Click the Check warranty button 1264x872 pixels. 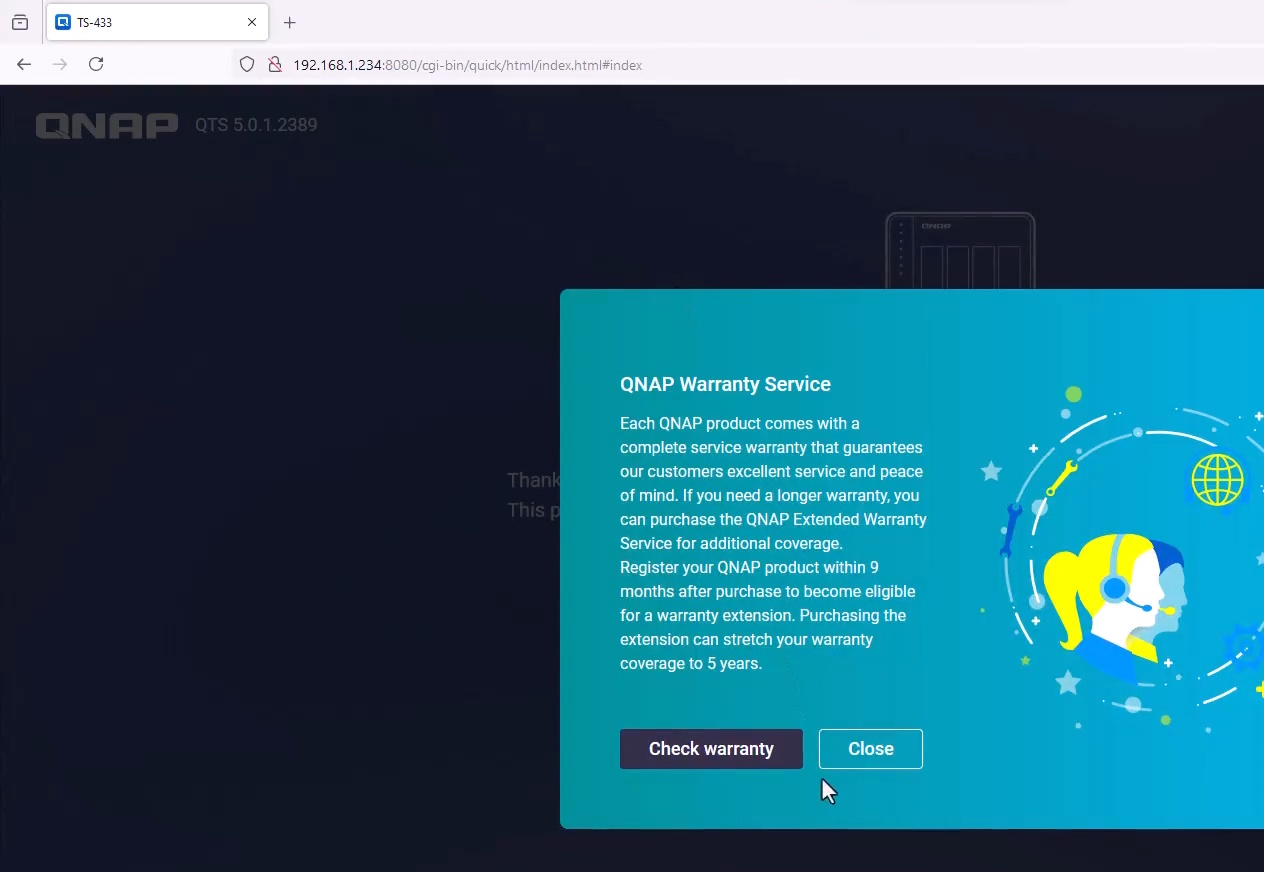click(711, 749)
